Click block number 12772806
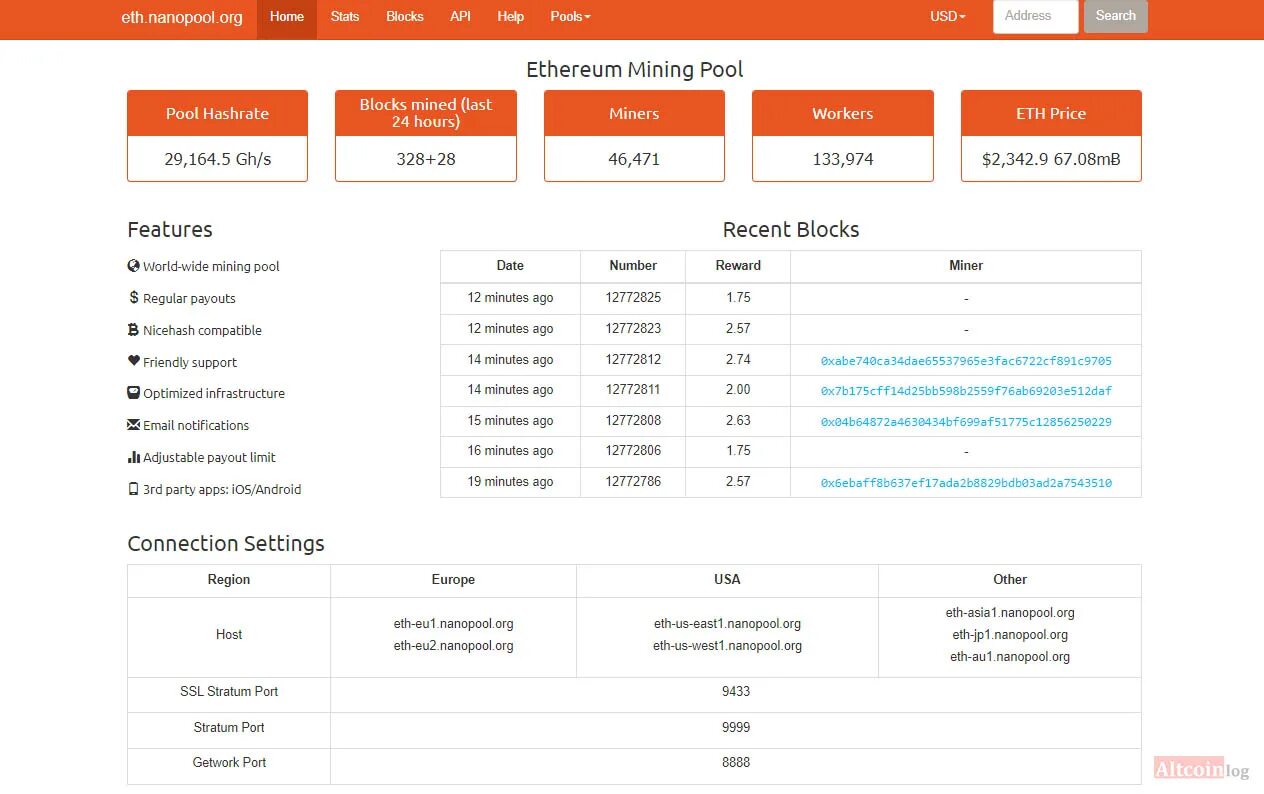 point(633,450)
